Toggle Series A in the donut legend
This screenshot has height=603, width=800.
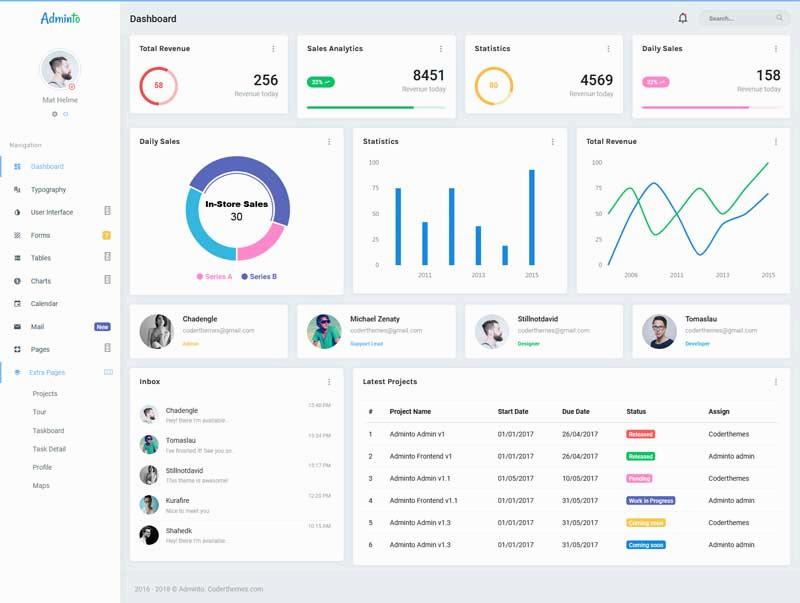click(214, 276)
